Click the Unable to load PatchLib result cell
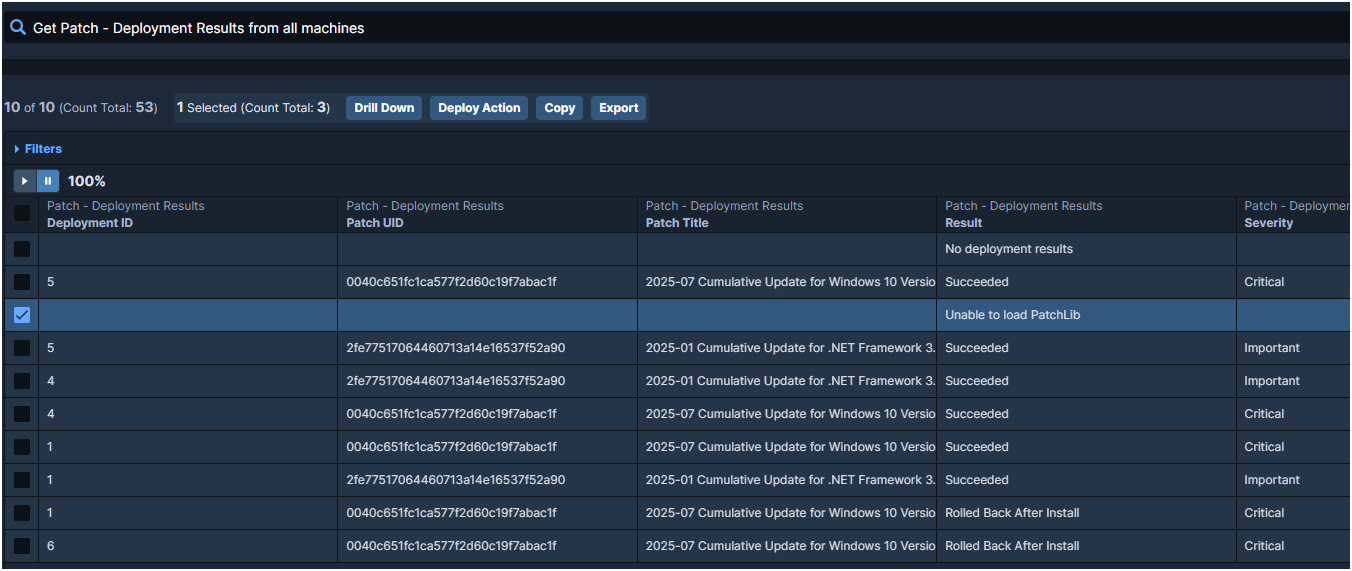The image size is (1352, 571). (1012, 315)
